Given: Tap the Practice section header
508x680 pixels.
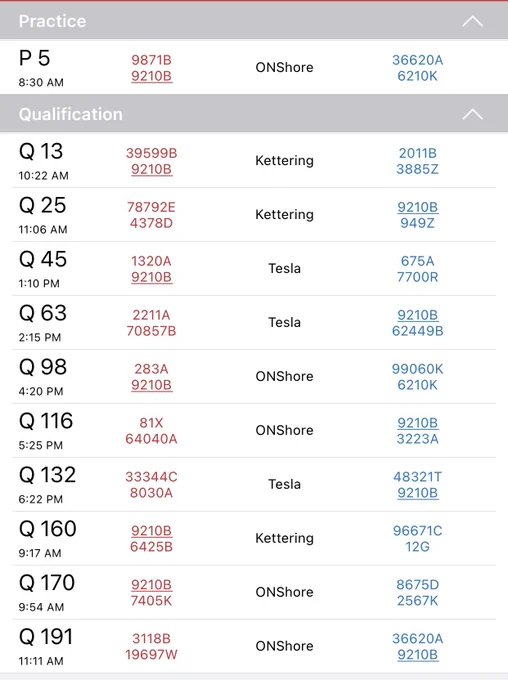Looking at the screenshot, I should tap(254, 20).
